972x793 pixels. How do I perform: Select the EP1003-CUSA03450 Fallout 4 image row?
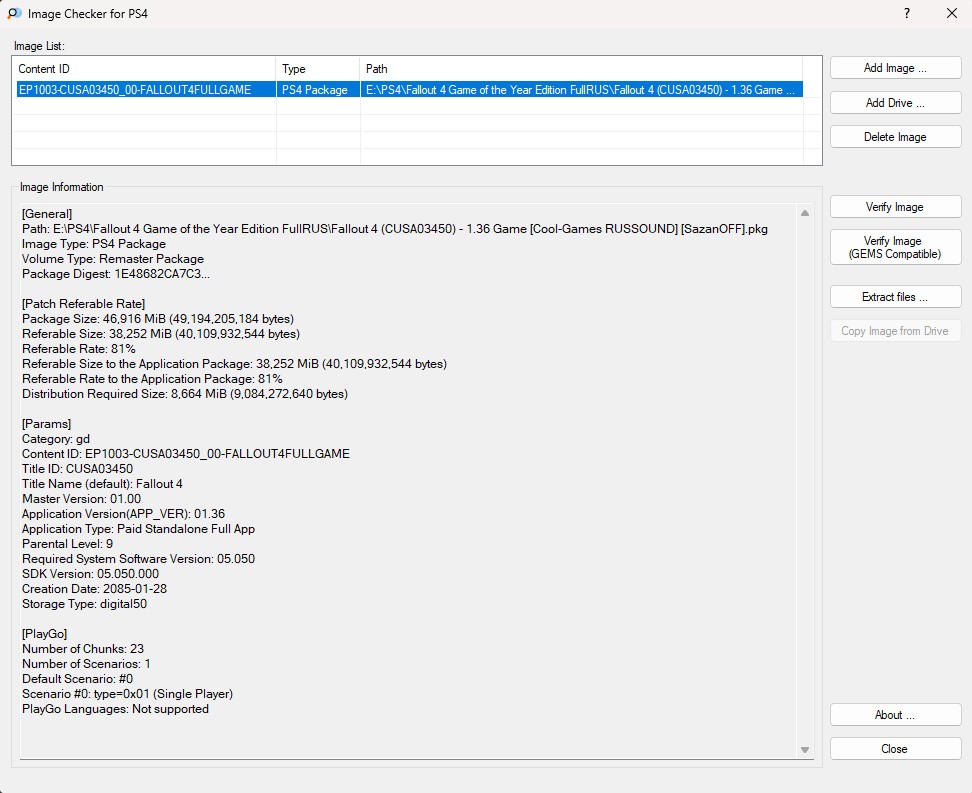pos(144,90)
